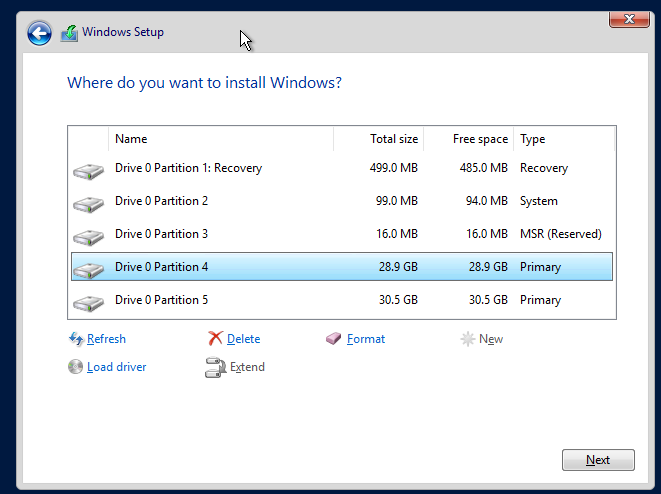This screenshot has width=661, height=494.
Task: Select the Drive 0 Partition 4 name
Action: (x=161, y=266)
